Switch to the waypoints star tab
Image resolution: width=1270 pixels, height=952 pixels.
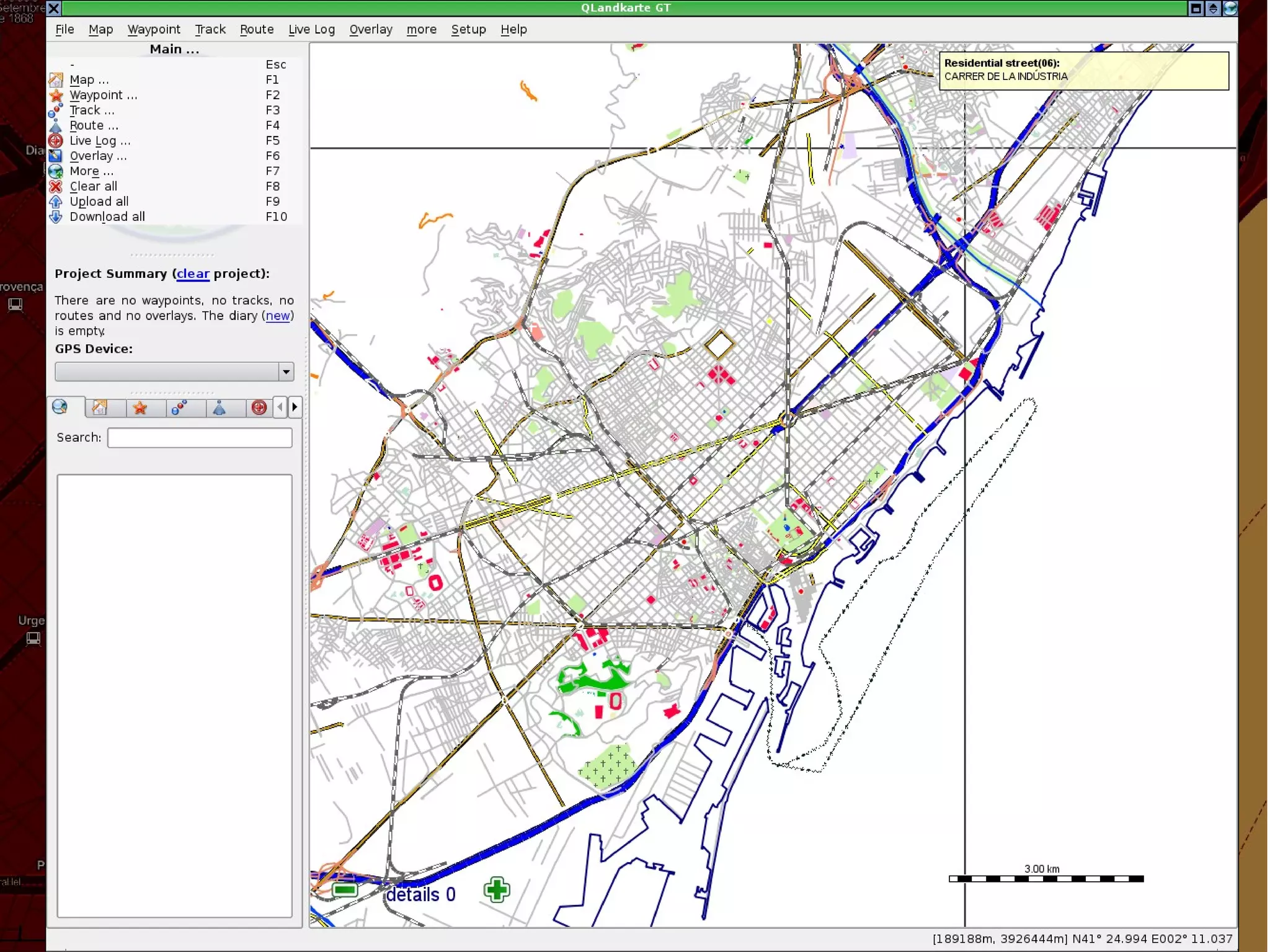point(140,407)
